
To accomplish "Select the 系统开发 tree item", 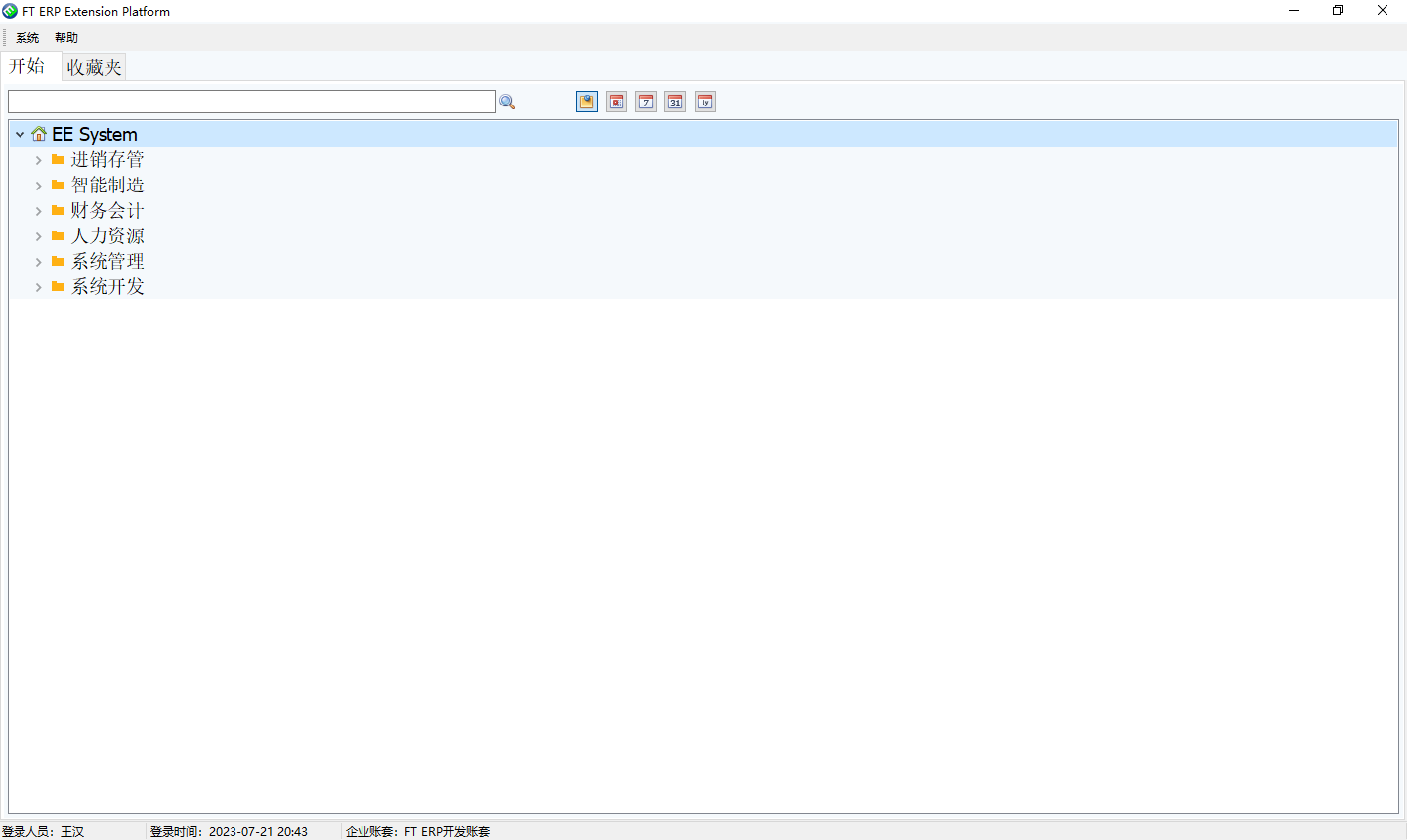I will [x=107, y=286].
